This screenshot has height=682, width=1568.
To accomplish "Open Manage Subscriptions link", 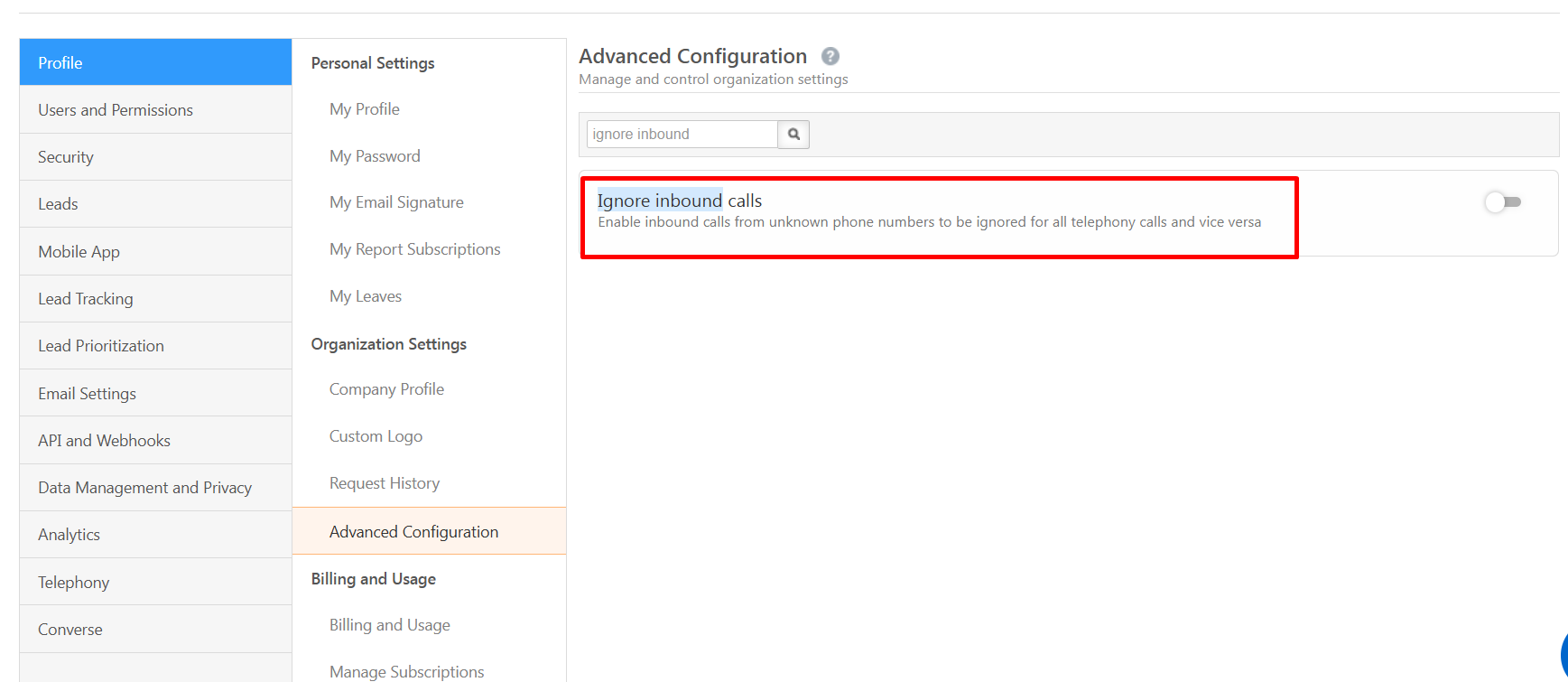I will pyautogui.click(x=406, y=671).
